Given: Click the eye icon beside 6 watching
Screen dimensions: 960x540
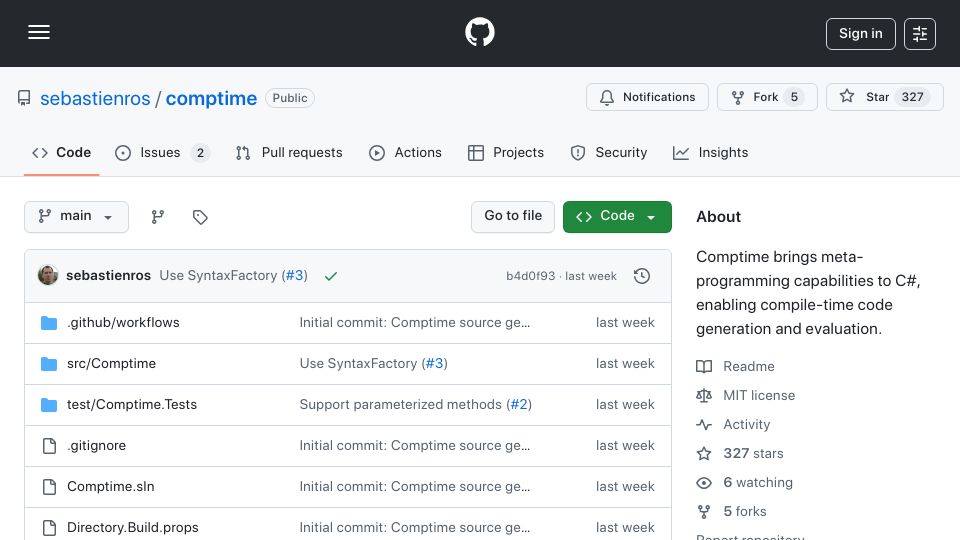Looking at the screenshot, I should tap(704, 482).
